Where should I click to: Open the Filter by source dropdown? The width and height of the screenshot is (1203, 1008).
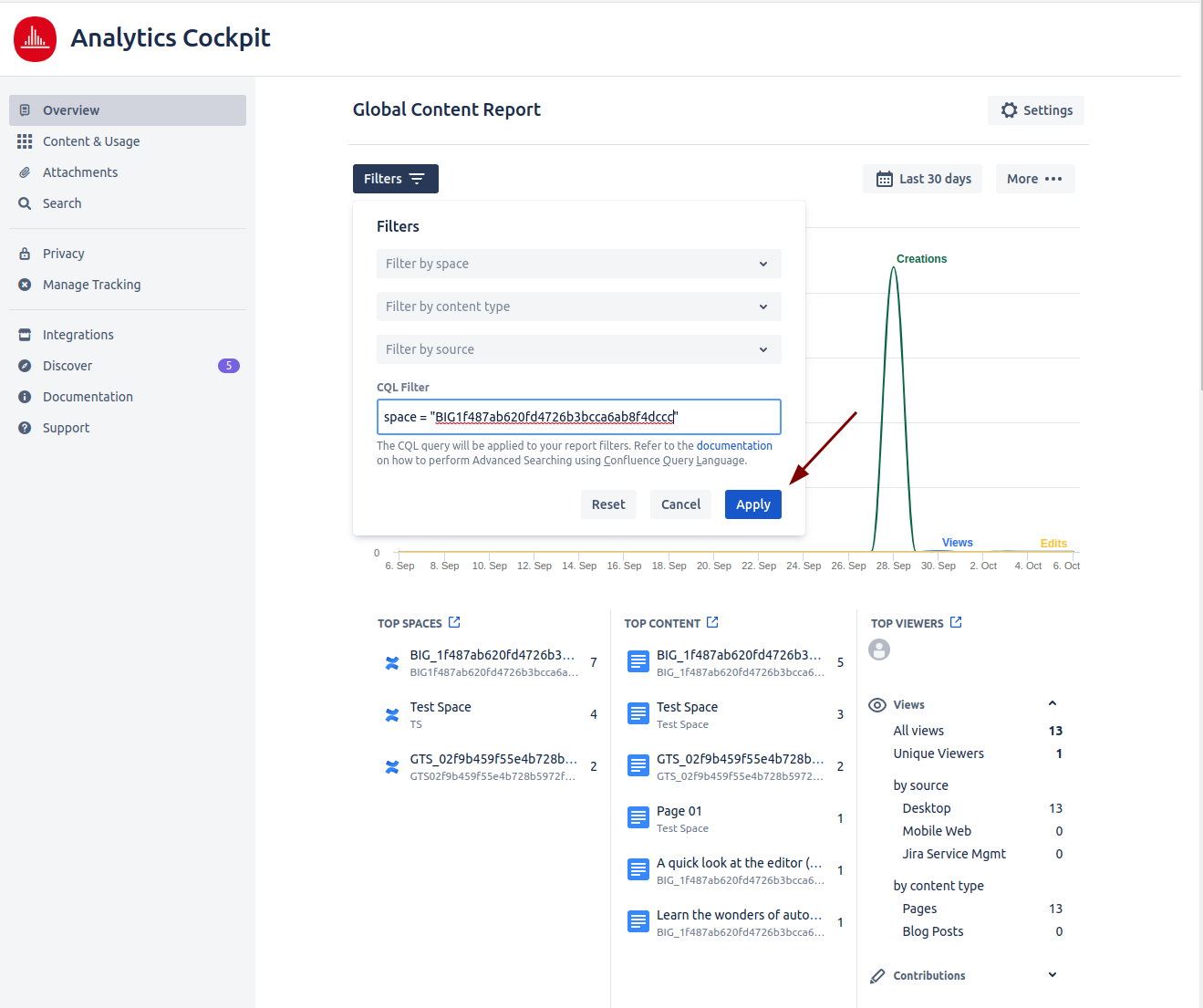578,349
